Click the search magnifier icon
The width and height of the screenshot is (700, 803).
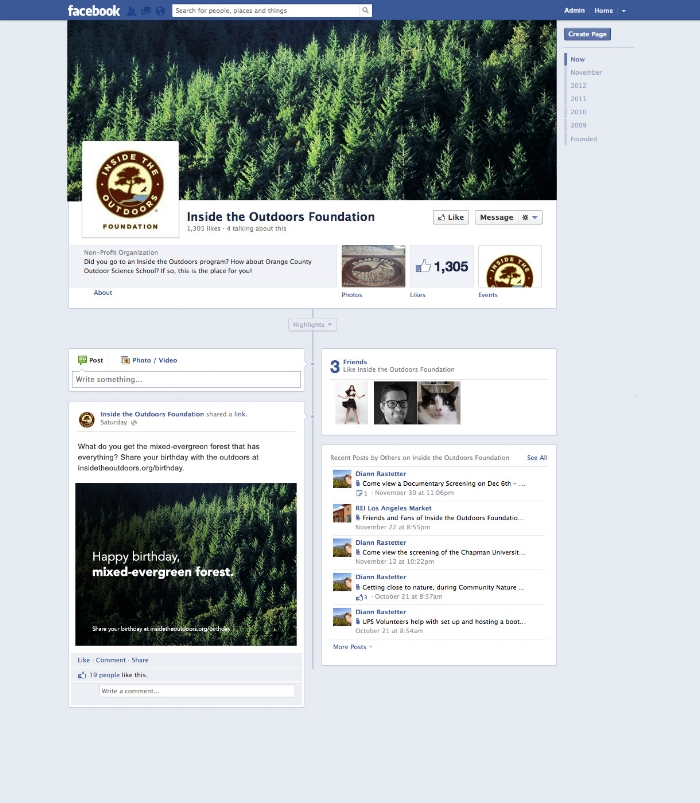365,10
